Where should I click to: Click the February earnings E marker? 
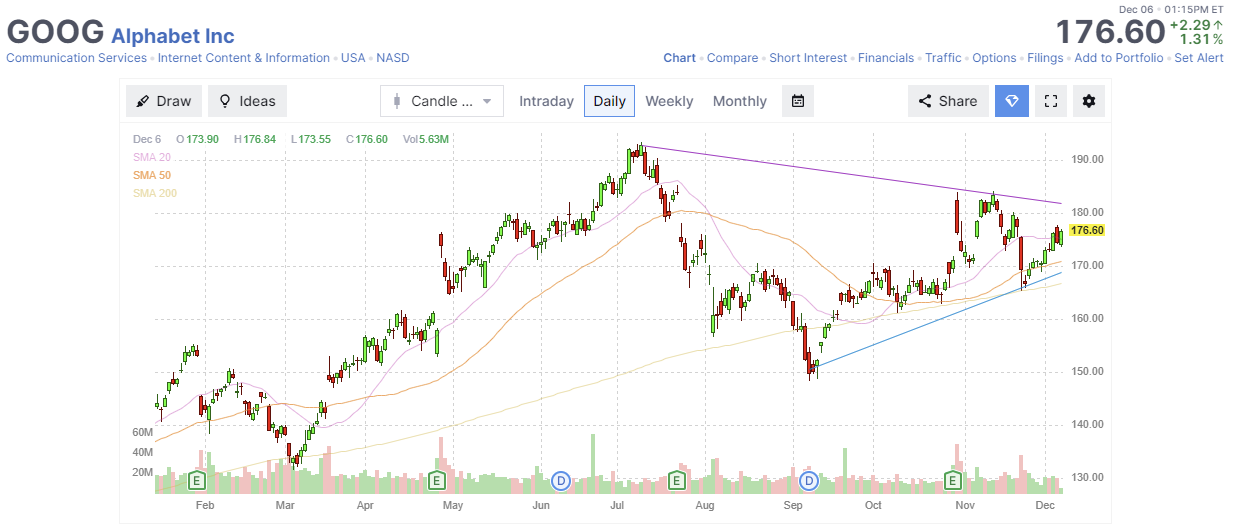coord(198,481)
